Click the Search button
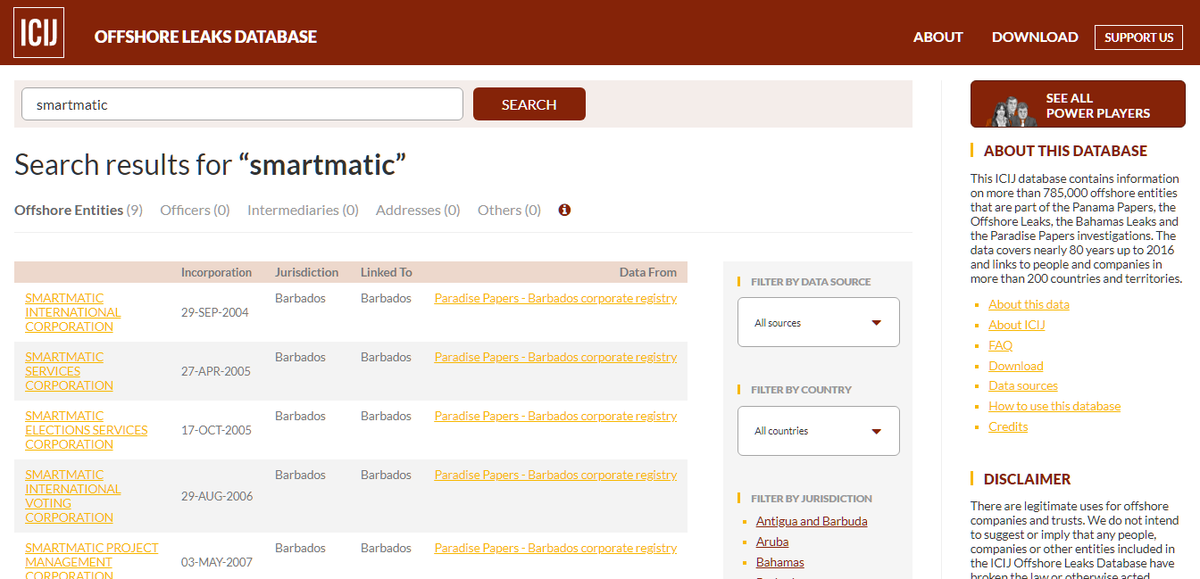The image size is (1200, 579). tap(529, 104)
